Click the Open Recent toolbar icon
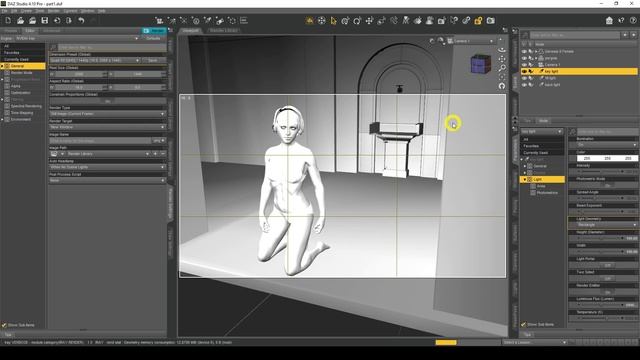Viewport: 640px width, 360px height. 33,20
